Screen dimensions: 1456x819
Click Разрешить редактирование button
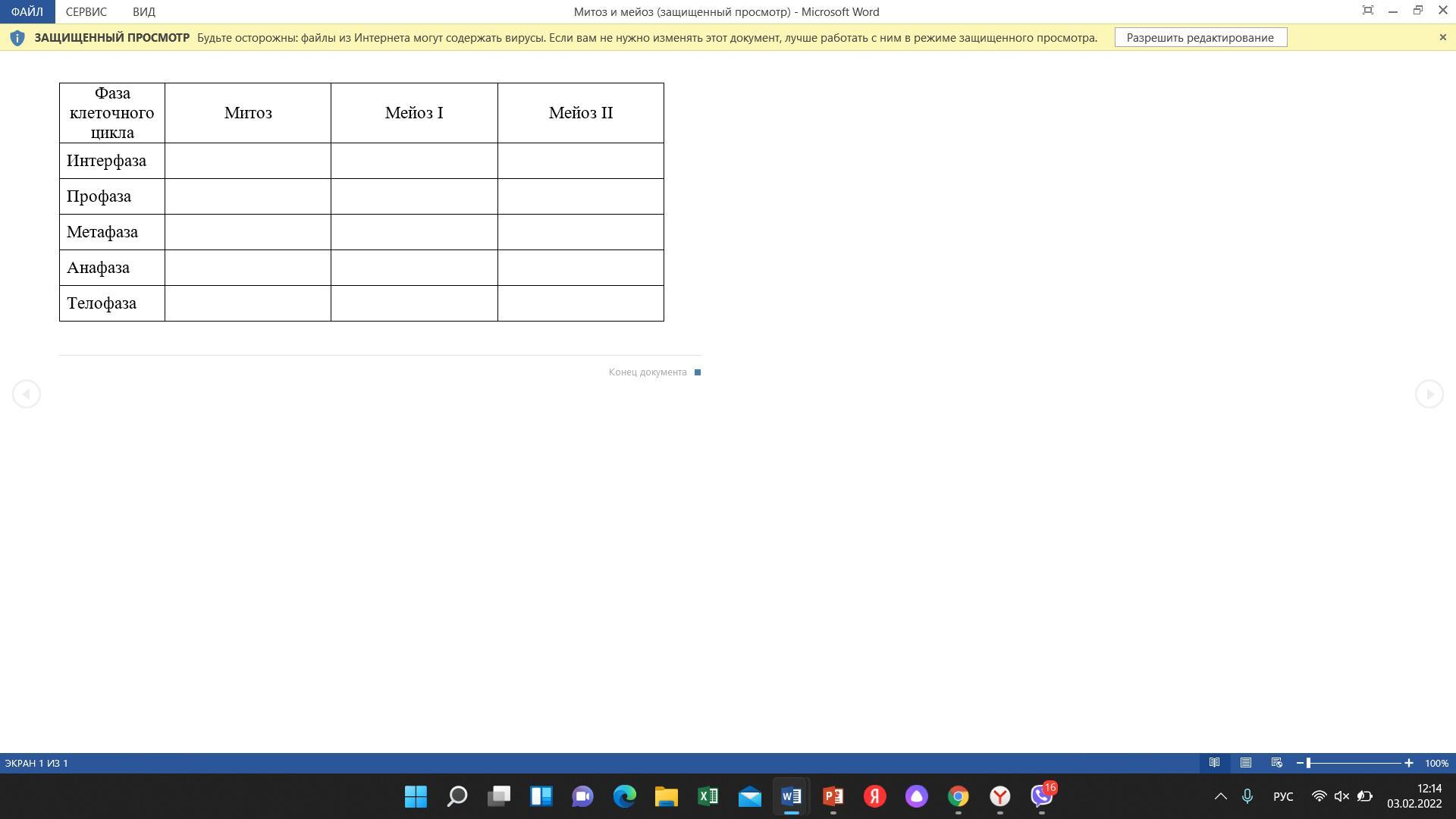point(1200,38)
